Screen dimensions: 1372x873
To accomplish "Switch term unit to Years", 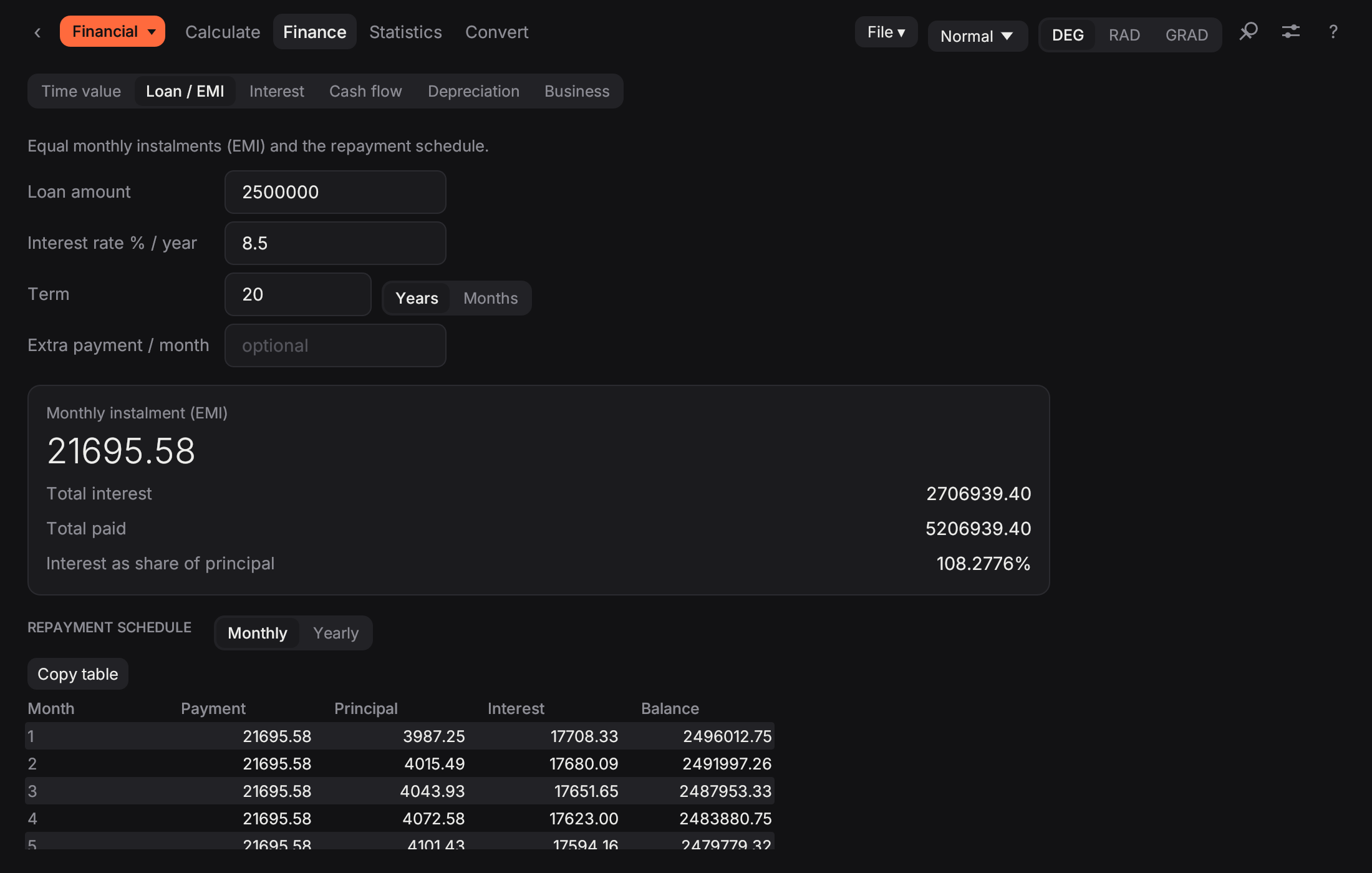I will click(x=417, y=298).
